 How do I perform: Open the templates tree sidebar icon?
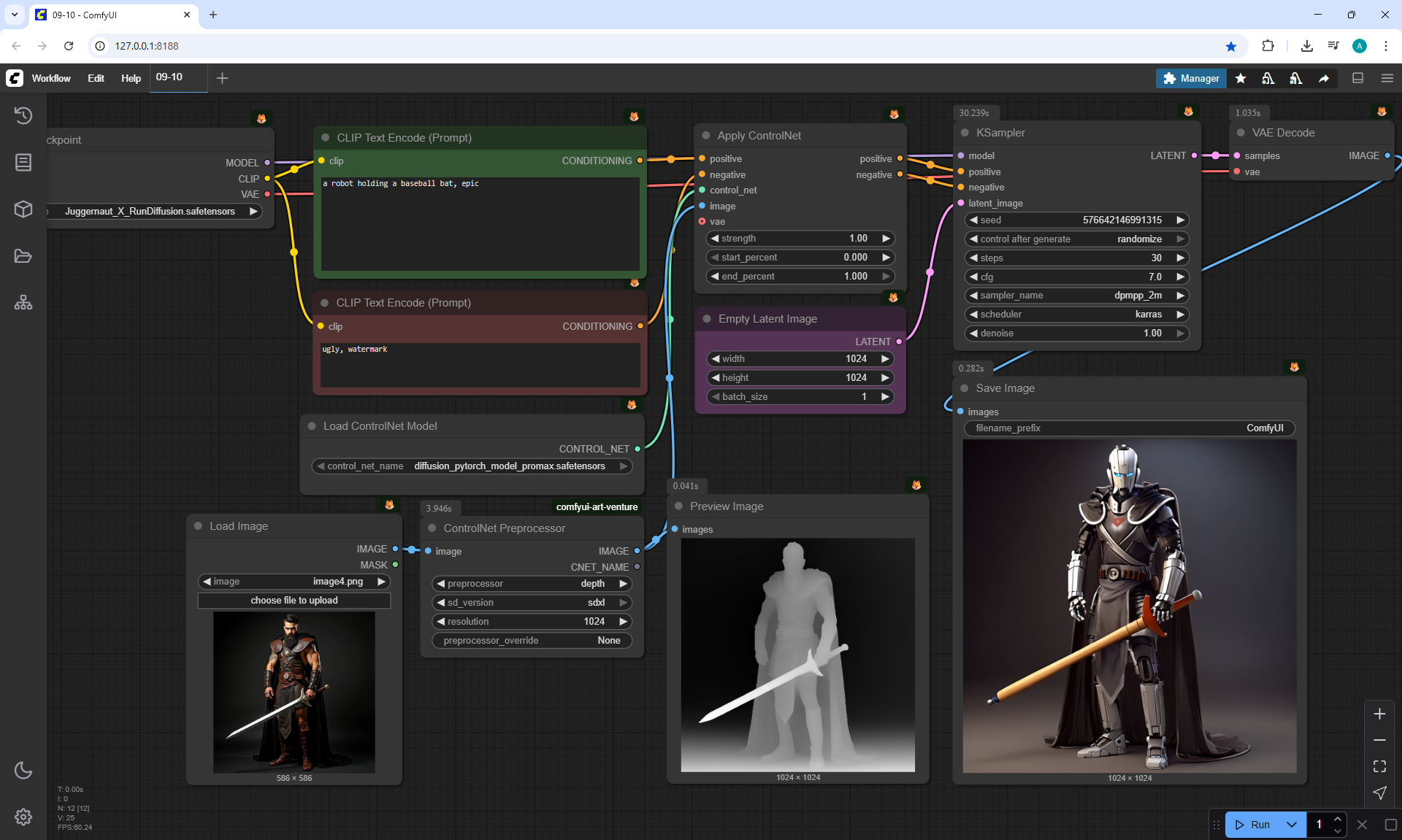click(23, 302)
